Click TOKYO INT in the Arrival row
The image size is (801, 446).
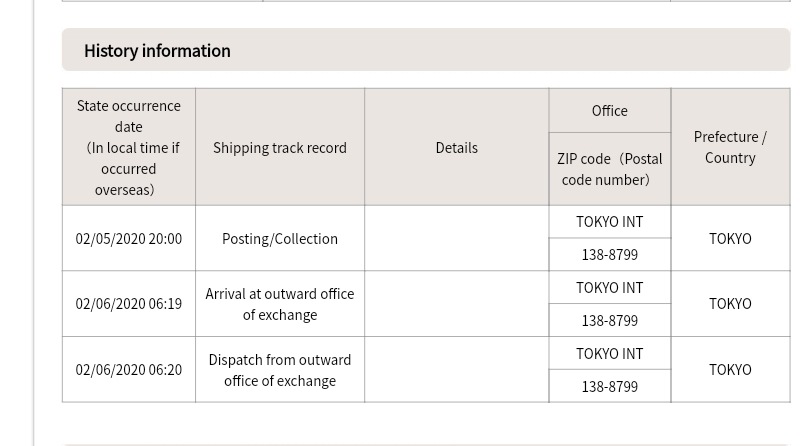click(610, 288)
